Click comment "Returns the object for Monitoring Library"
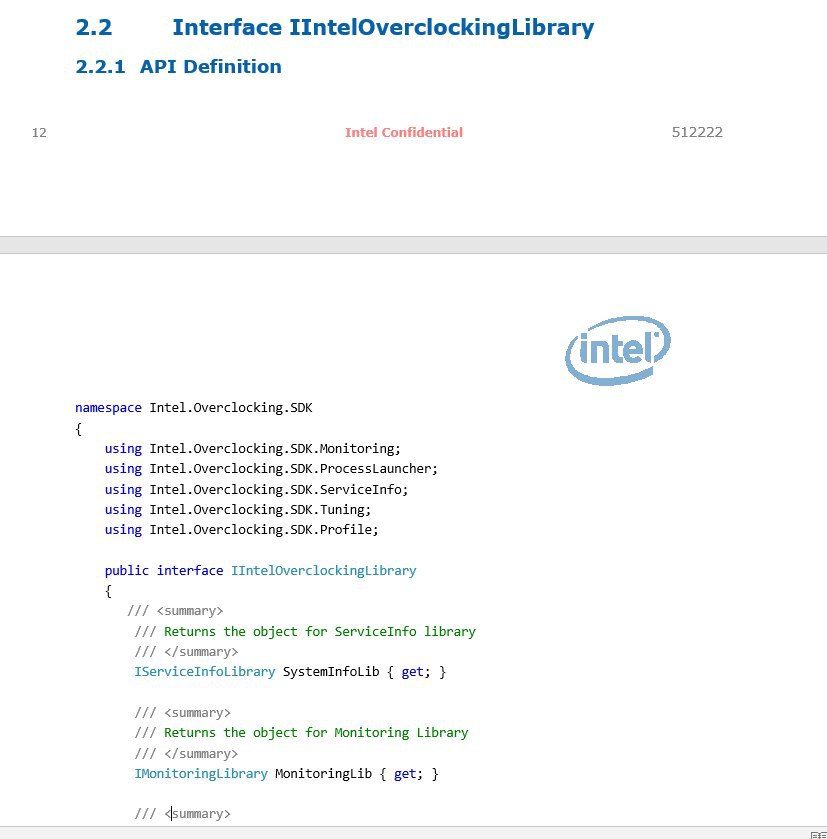 (316, 733)
